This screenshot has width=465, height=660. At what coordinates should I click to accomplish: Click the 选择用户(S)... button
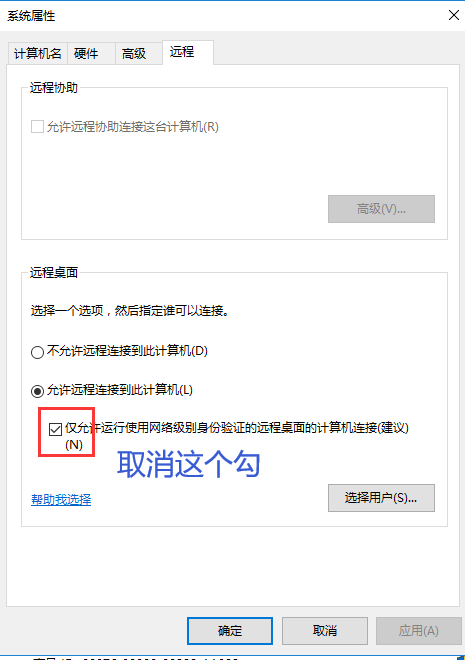click(381, 498)
